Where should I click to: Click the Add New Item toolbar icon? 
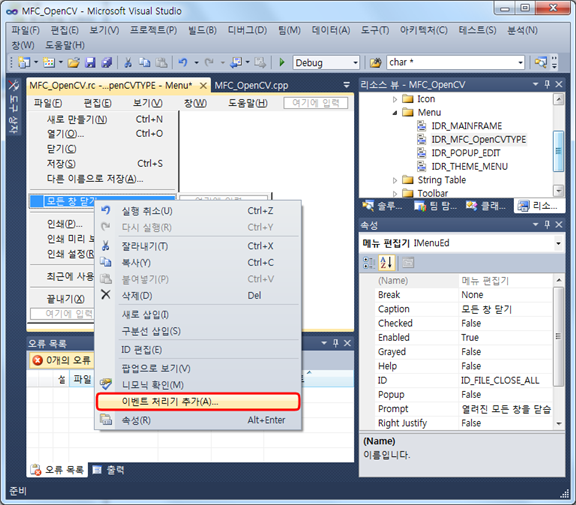(49, 62)
